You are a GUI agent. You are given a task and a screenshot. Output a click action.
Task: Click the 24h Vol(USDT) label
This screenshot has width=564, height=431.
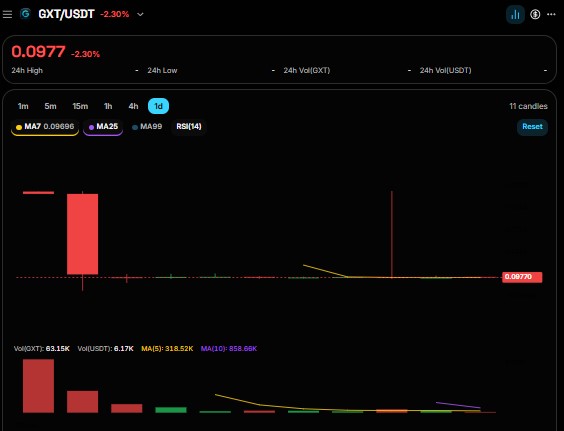click(x=445, y=71)
